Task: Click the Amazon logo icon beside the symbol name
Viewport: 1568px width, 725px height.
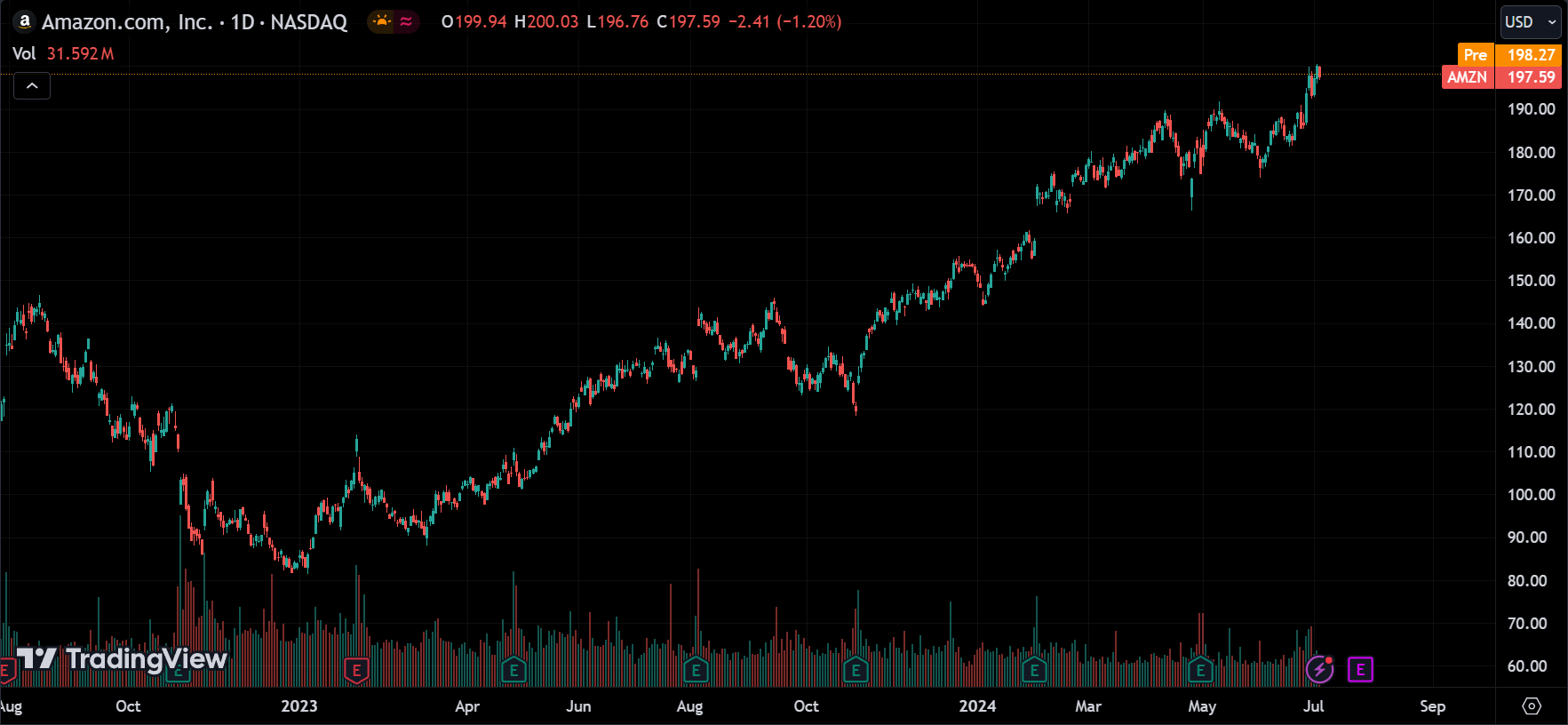Action: tap(24, 21)
